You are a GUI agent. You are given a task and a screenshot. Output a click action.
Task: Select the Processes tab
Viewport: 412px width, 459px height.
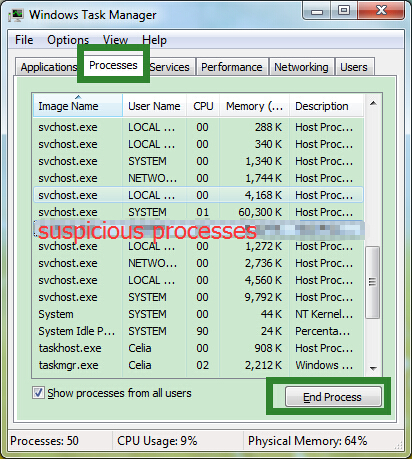pyautogui.click(x=113, y=65)
